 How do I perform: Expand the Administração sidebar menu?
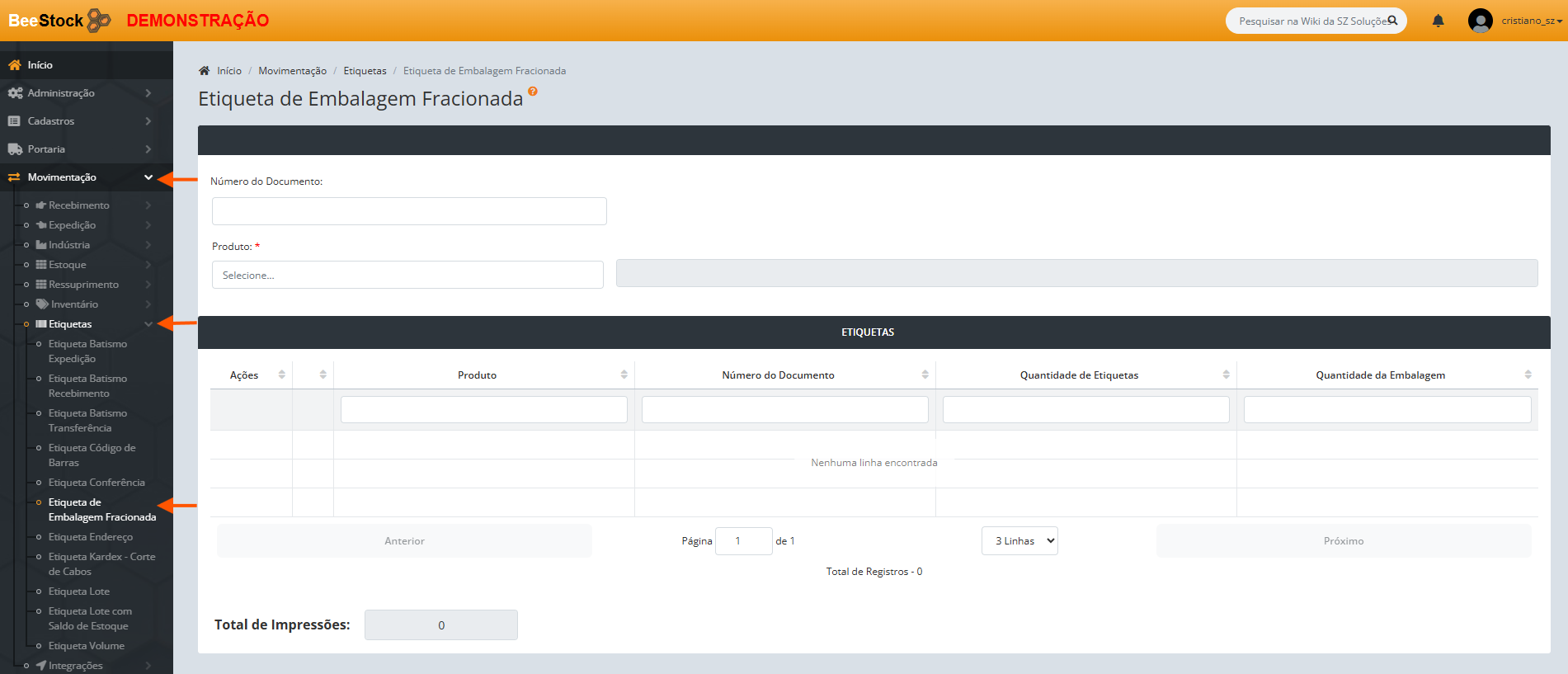click(x=78, y=93)
